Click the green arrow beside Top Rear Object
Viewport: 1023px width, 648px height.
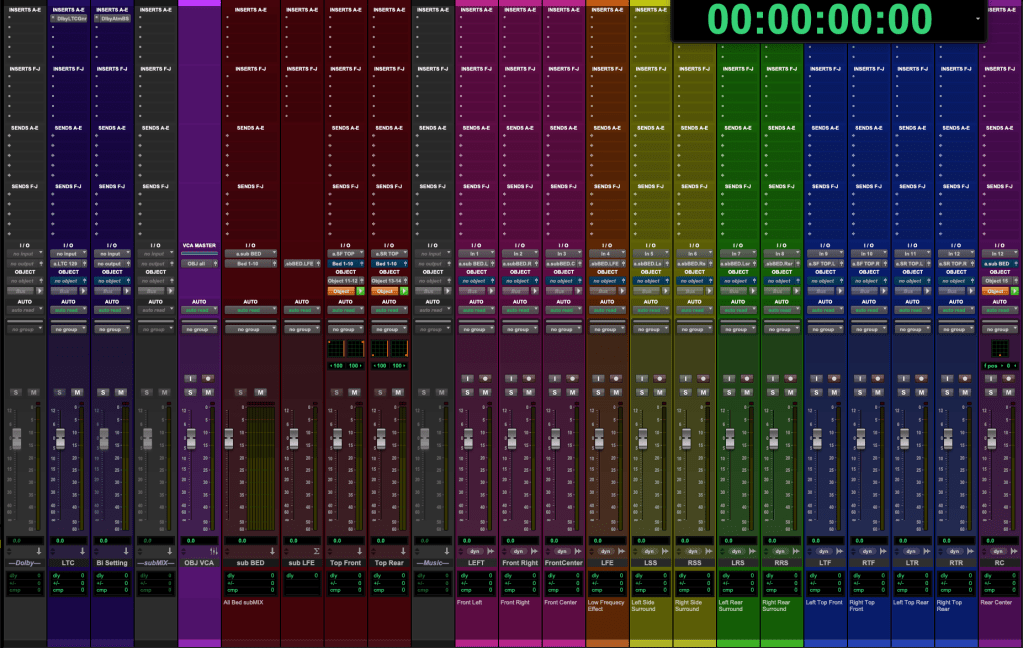[x=404, y=291]
